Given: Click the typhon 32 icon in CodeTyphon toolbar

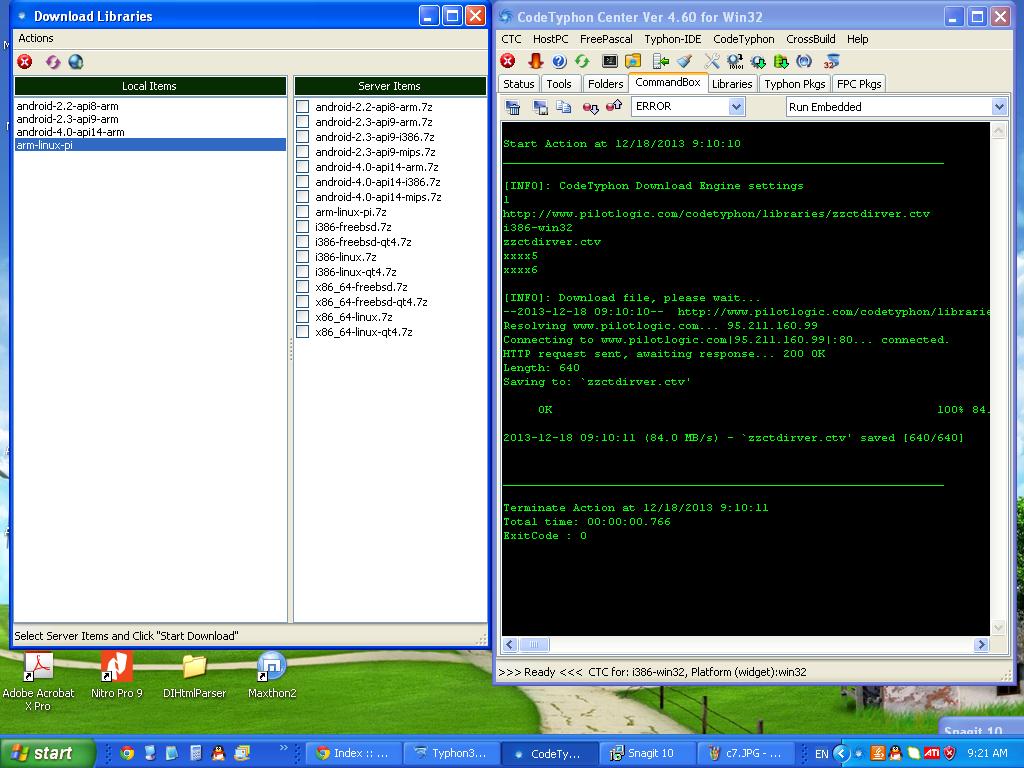Looking at the screenshot, I should [x=831, y=61].
